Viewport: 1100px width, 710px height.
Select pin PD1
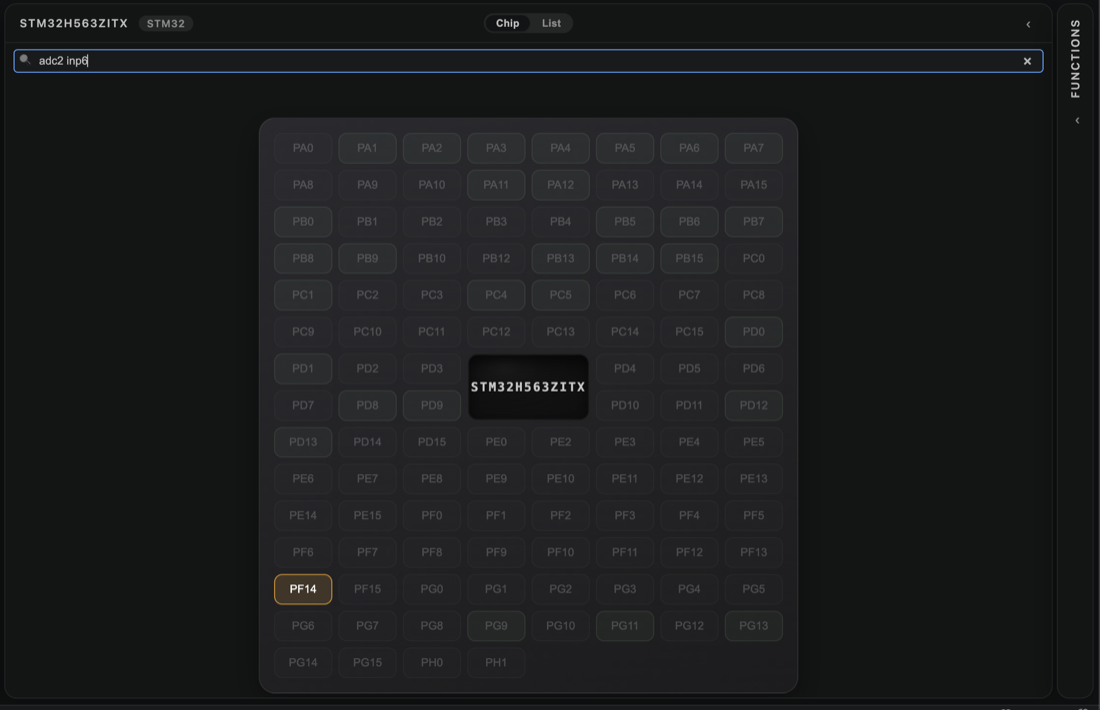click(303, 369)
